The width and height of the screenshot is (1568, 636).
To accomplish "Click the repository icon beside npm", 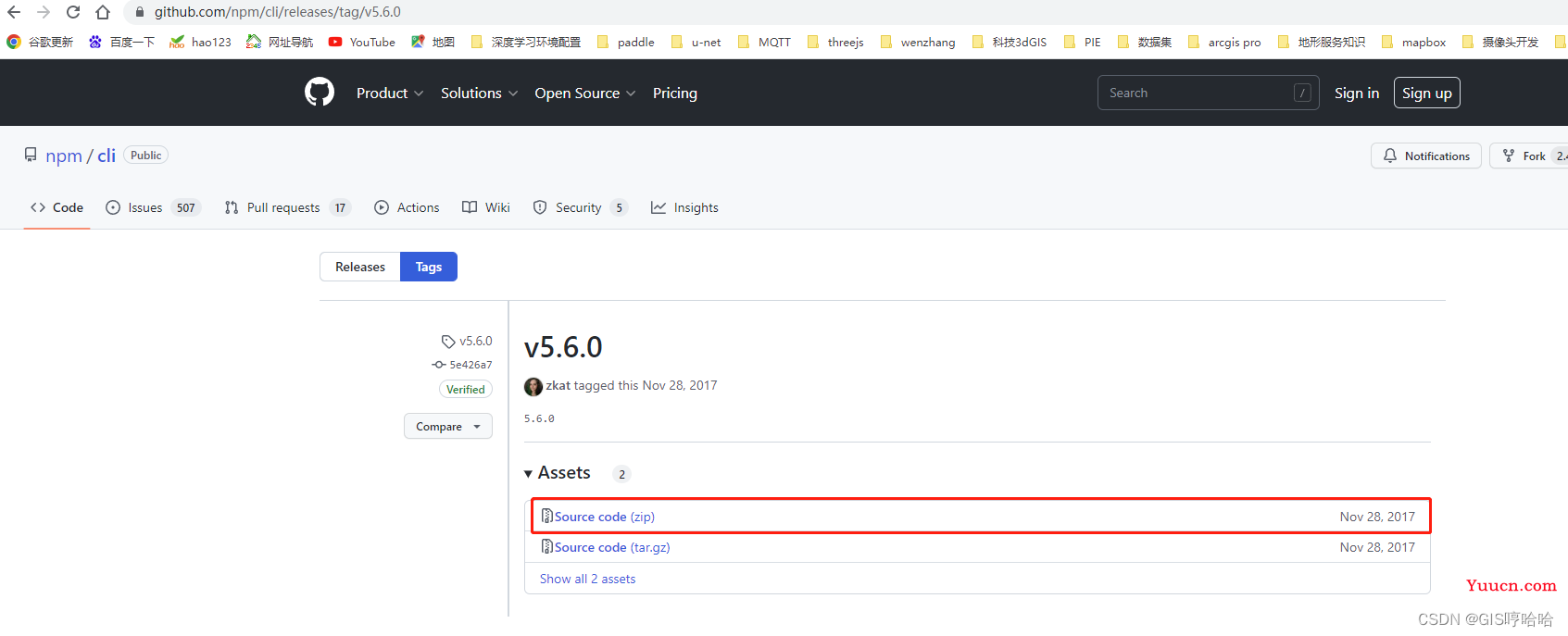I will coord(31,155).
